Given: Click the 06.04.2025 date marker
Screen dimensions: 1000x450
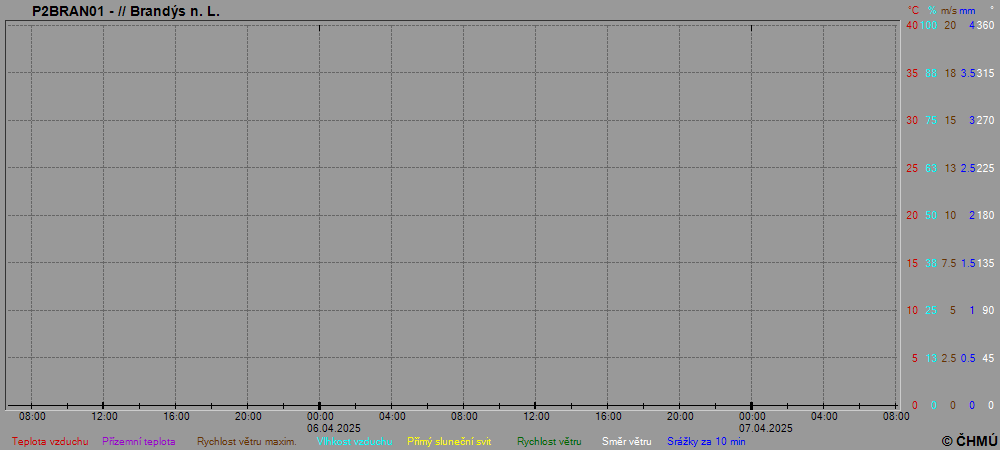Looking at the screenshot, I should coord(320,428).
